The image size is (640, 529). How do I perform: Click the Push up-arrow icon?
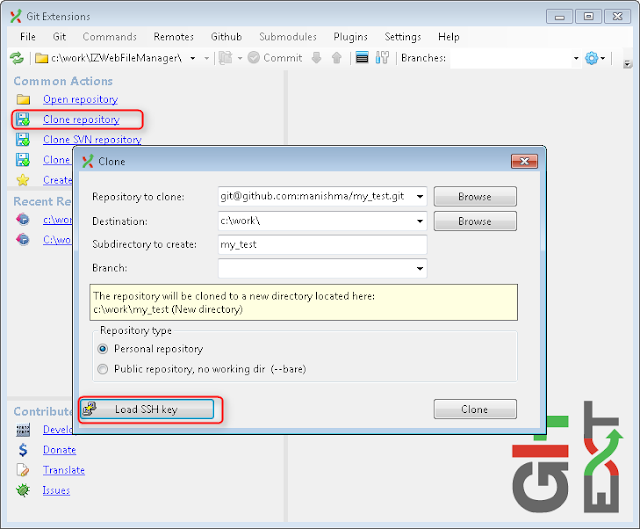(x=337, y=58)
